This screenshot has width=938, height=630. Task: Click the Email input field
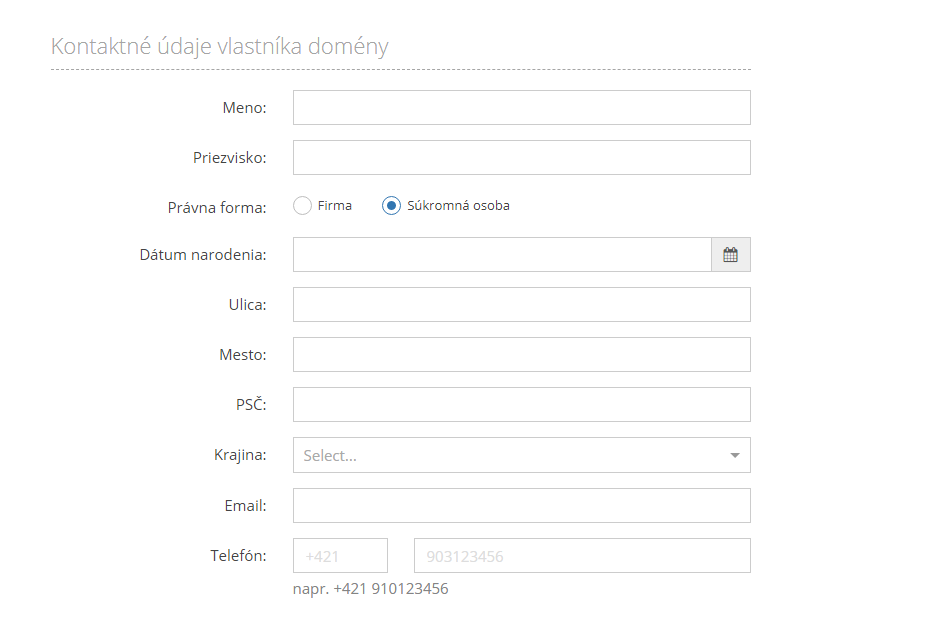pos(521,506)
